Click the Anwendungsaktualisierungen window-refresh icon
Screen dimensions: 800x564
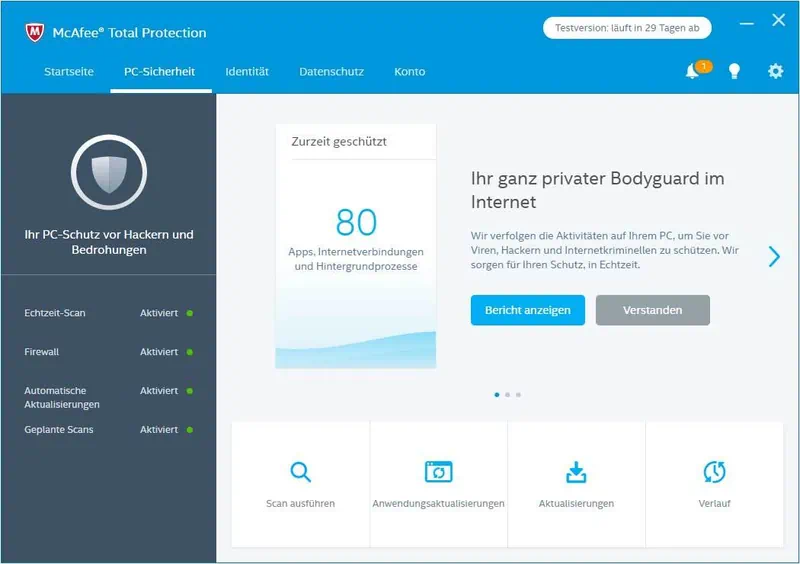pos(438,472)
